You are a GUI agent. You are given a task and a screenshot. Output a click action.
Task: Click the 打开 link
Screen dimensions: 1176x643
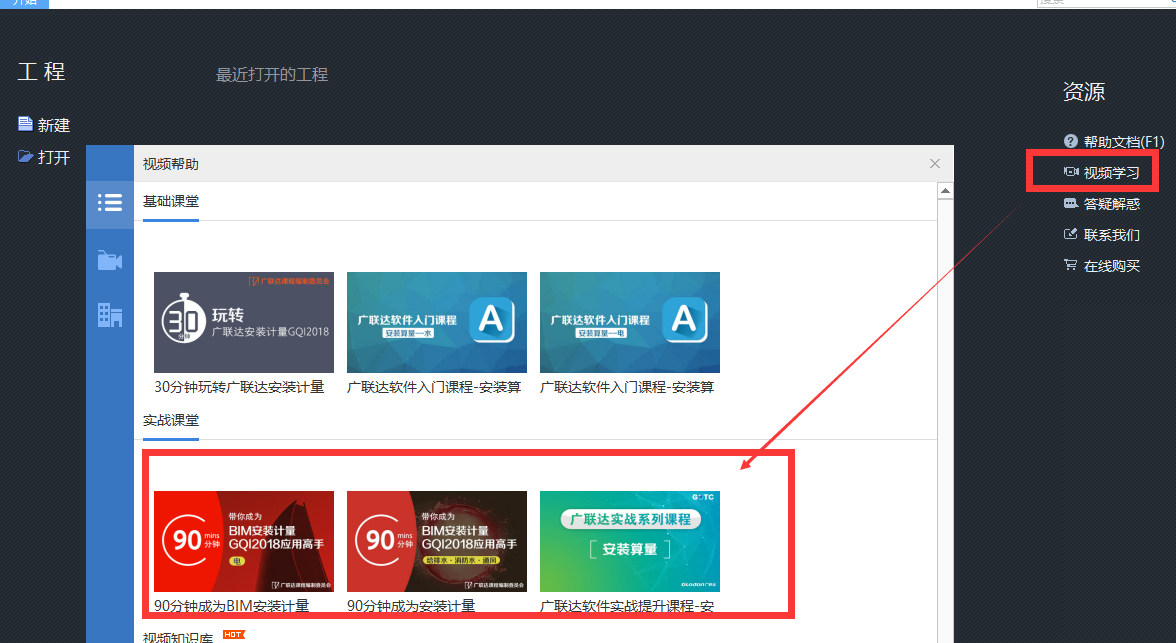tap(53, 158)
